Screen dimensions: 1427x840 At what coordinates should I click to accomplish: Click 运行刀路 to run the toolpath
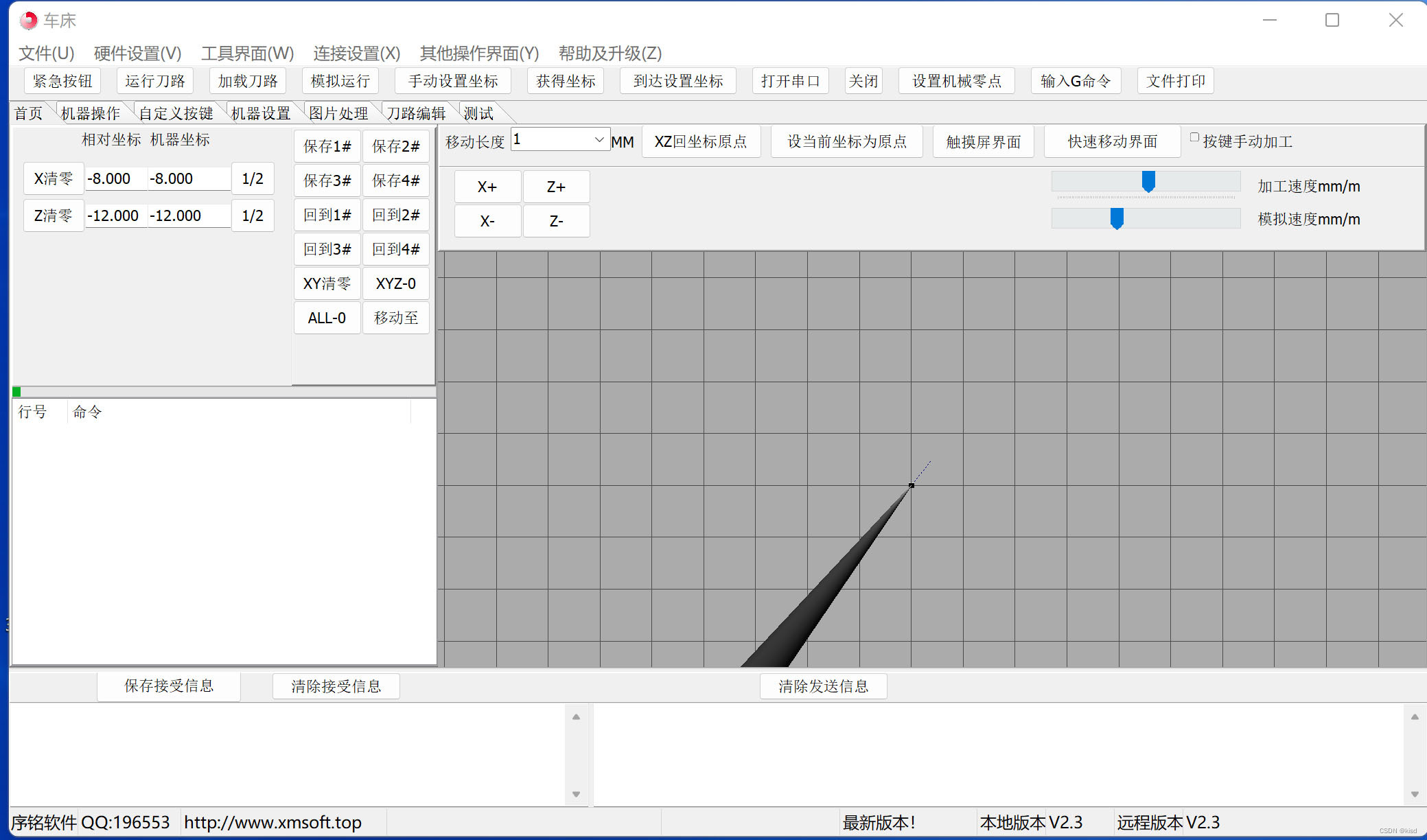[154, 80]
